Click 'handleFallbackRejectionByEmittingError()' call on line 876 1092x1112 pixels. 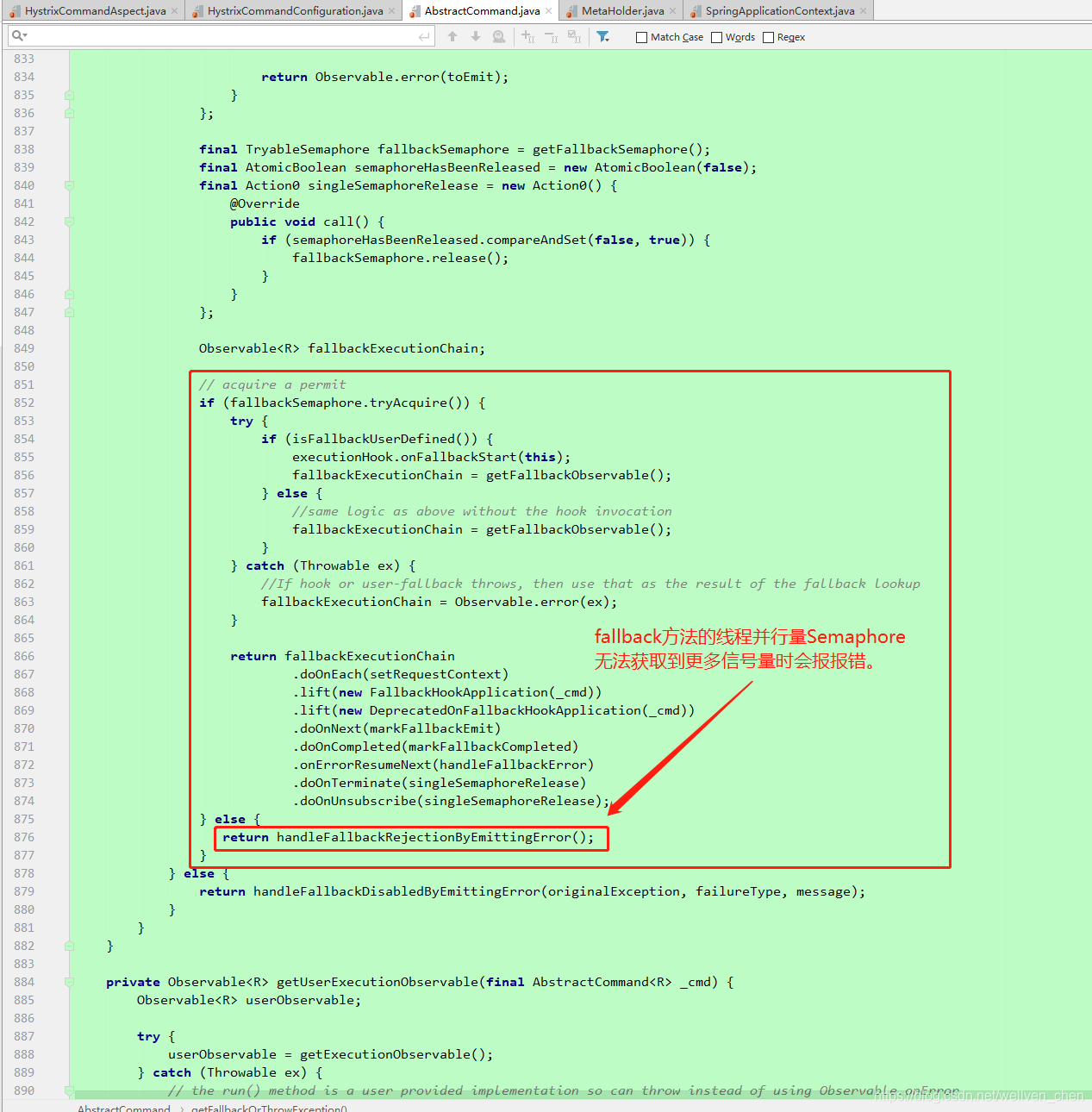point(432,837)
